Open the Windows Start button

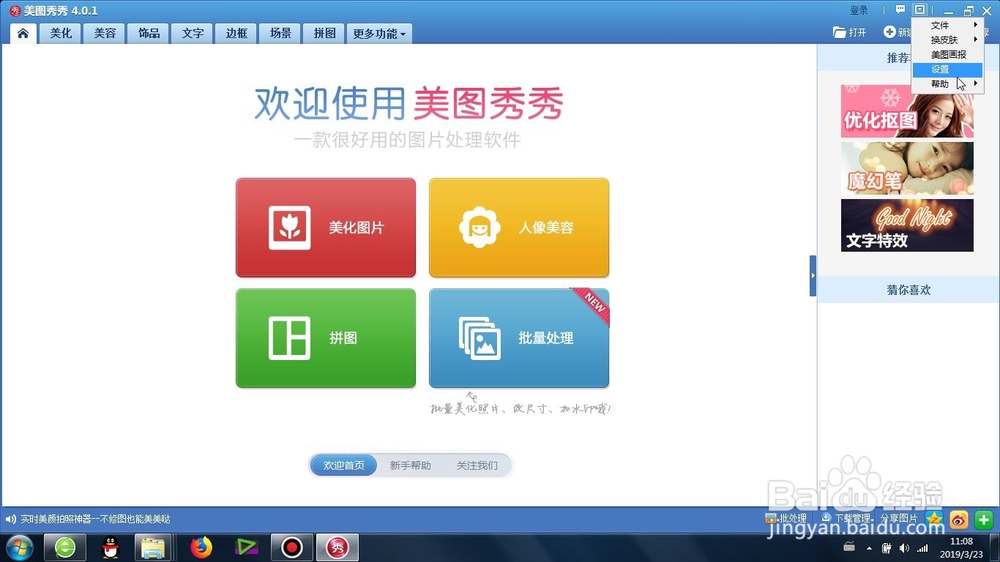pos(19,547)
